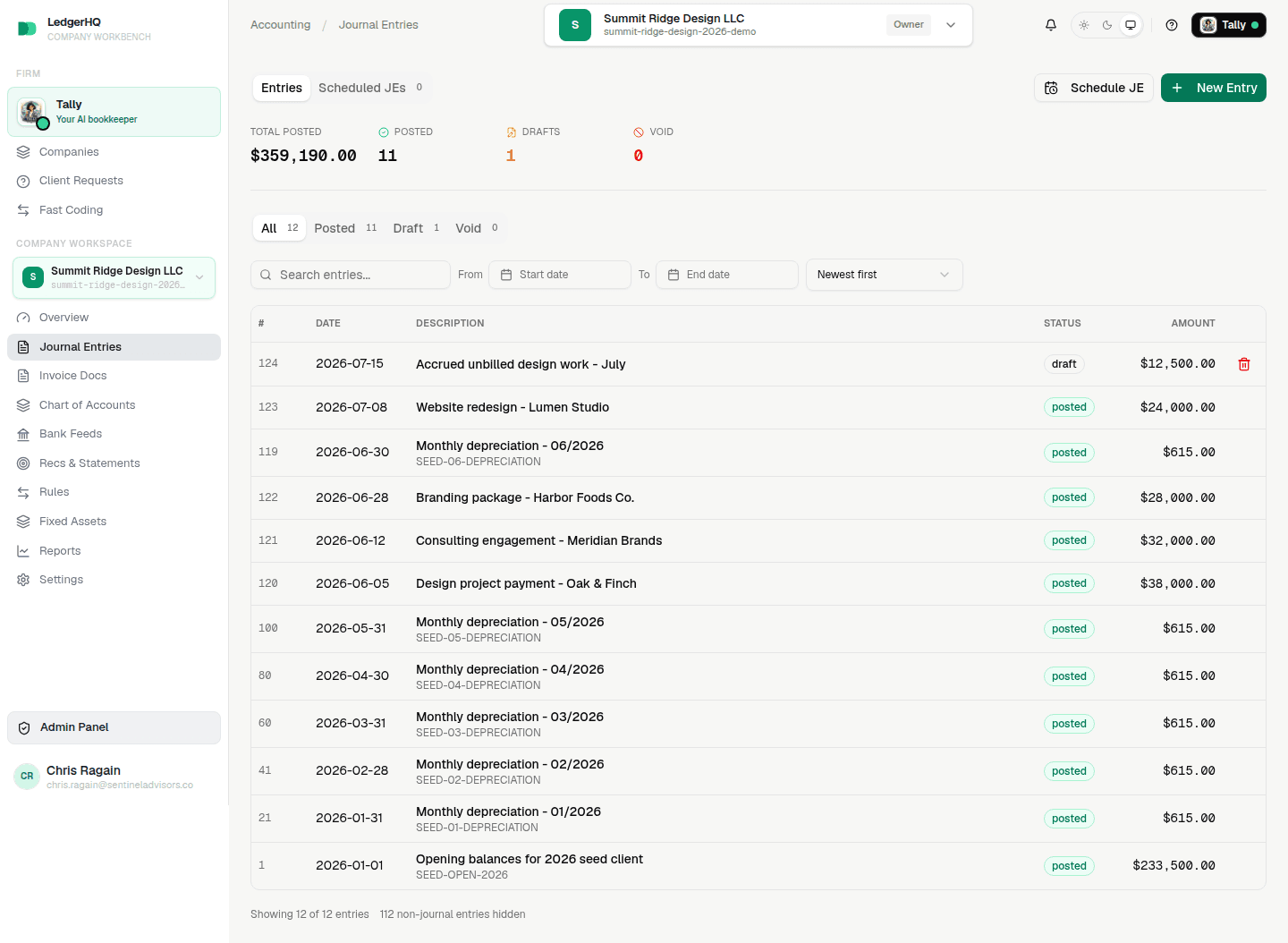Click the LedgerHQ logo icon

pos(27,29)
